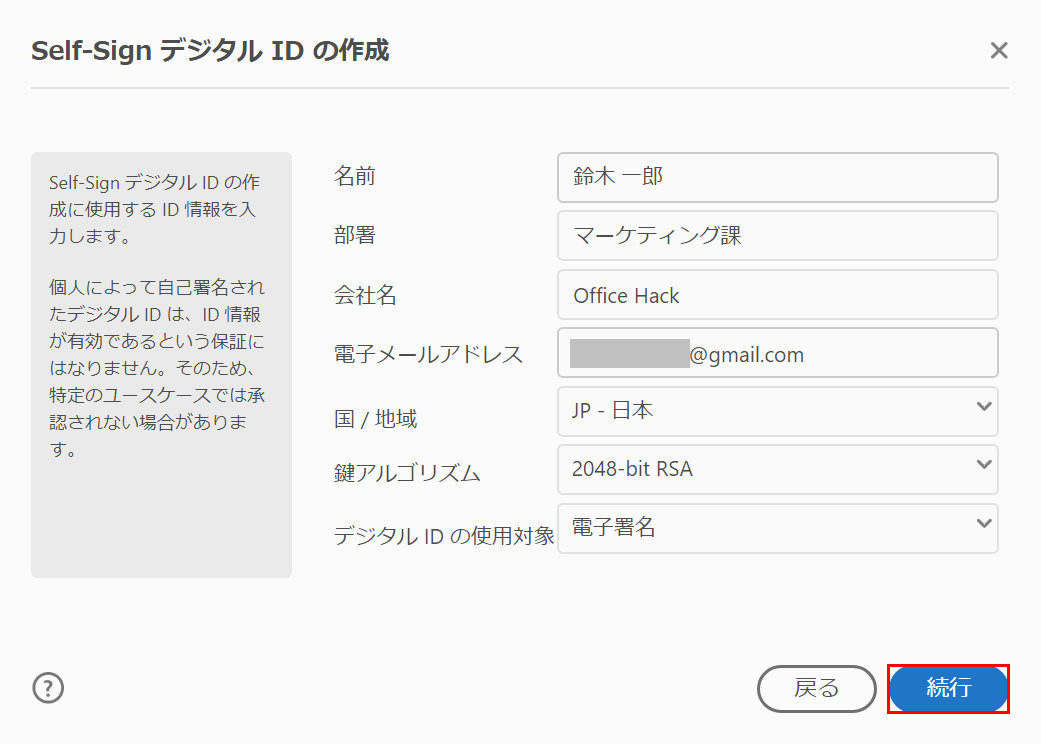The width and height of the screenshot is (1041, 744).
Task: Click the 電子メールアドレス label text
Action: (428, 354)
